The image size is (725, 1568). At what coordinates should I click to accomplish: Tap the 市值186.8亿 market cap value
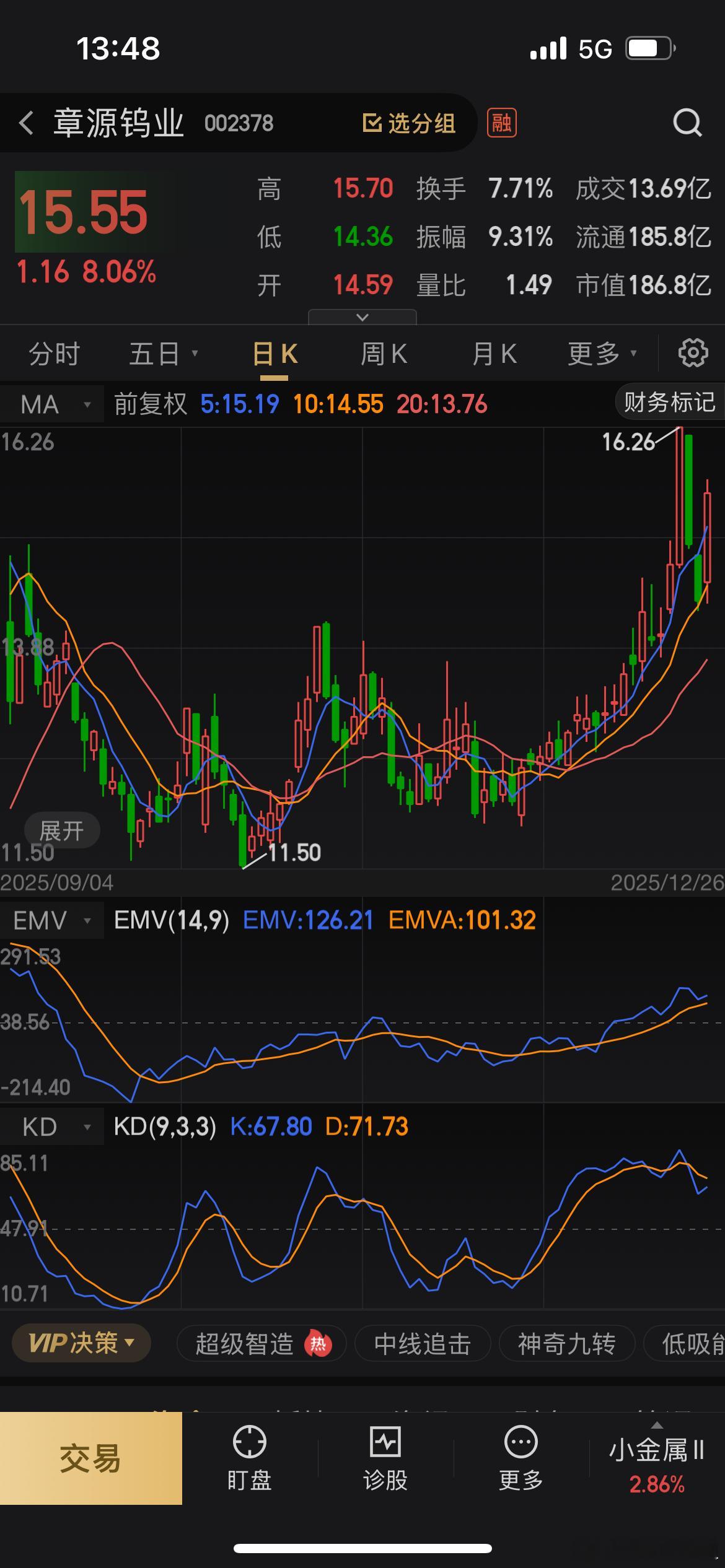(643, 285)
